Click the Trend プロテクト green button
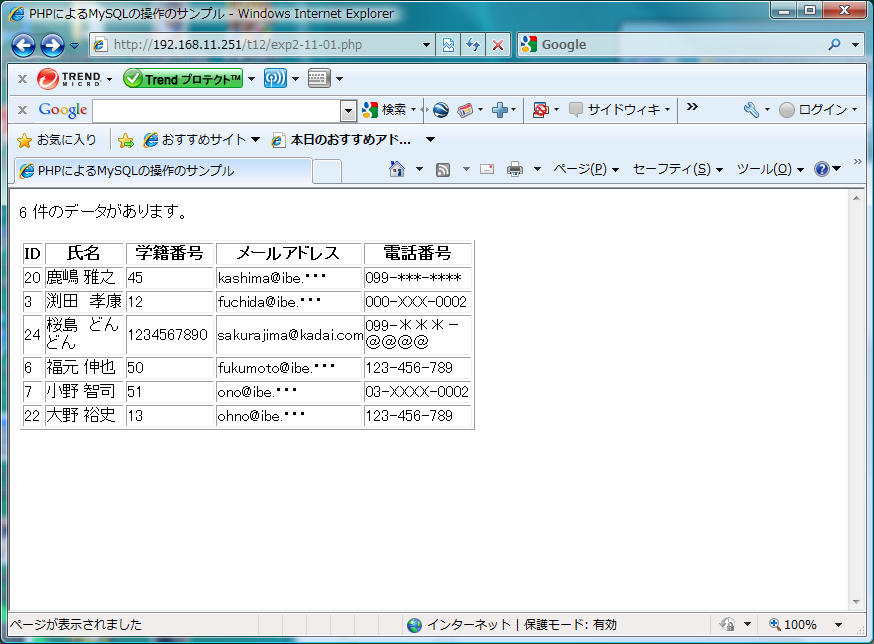 183,79
